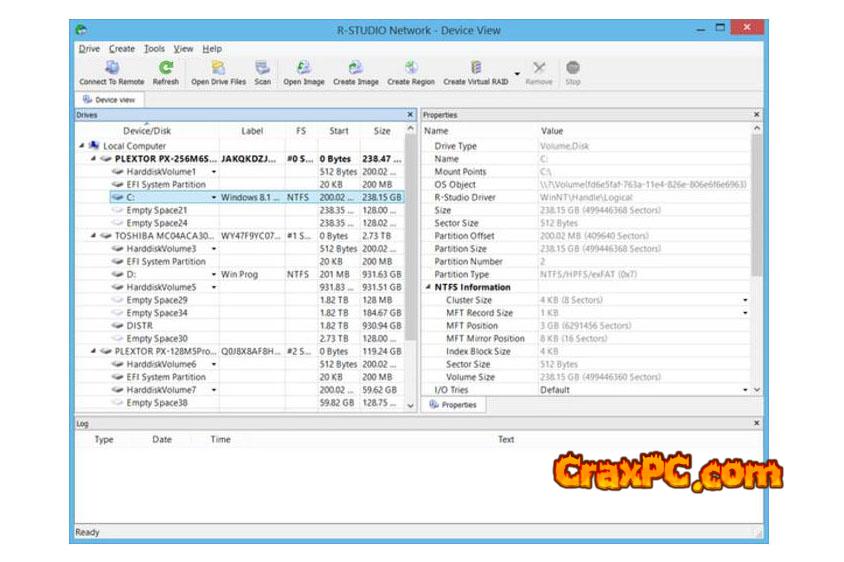The width and height of the screenshot is (844, 562).
Task: Open the View menu
Action: tap(183, 48)
